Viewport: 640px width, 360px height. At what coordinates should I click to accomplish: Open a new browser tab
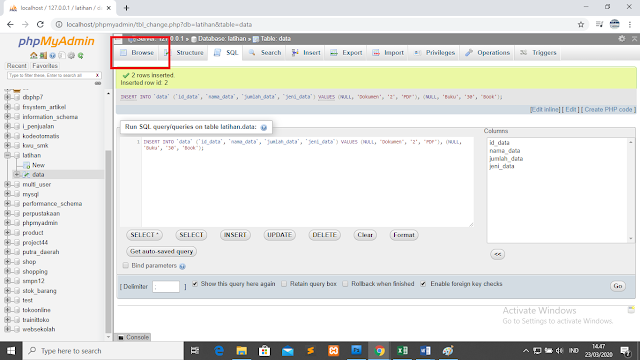(126, 8)
